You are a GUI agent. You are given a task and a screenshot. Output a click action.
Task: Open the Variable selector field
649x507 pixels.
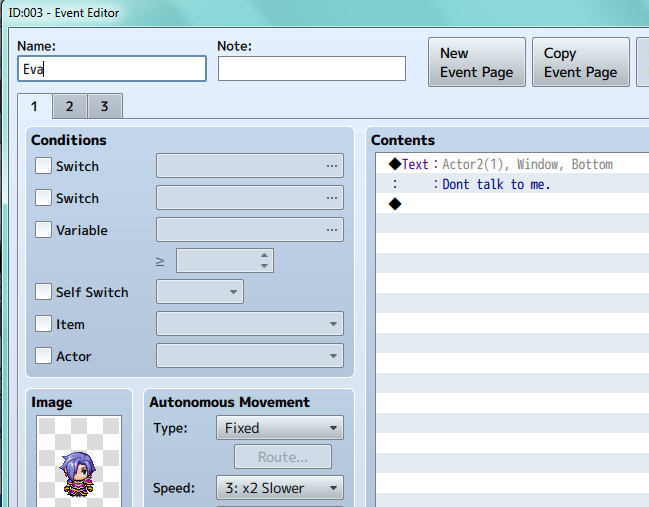pos(250,229)
